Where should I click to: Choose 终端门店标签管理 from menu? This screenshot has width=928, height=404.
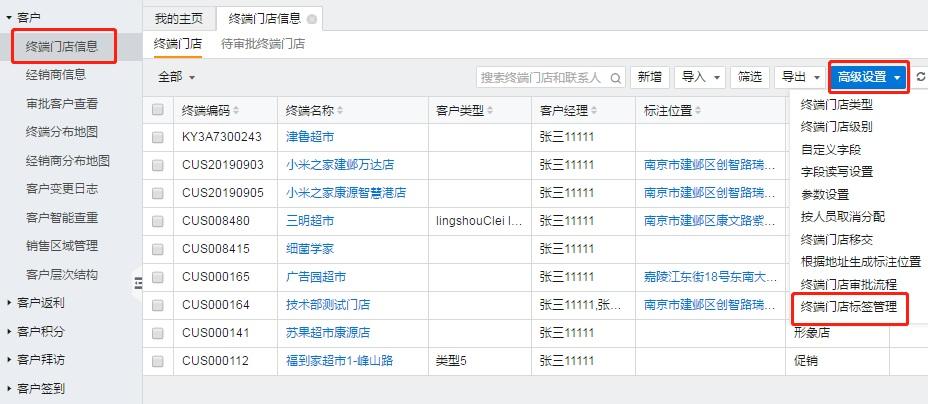click(x=848, y=307)
